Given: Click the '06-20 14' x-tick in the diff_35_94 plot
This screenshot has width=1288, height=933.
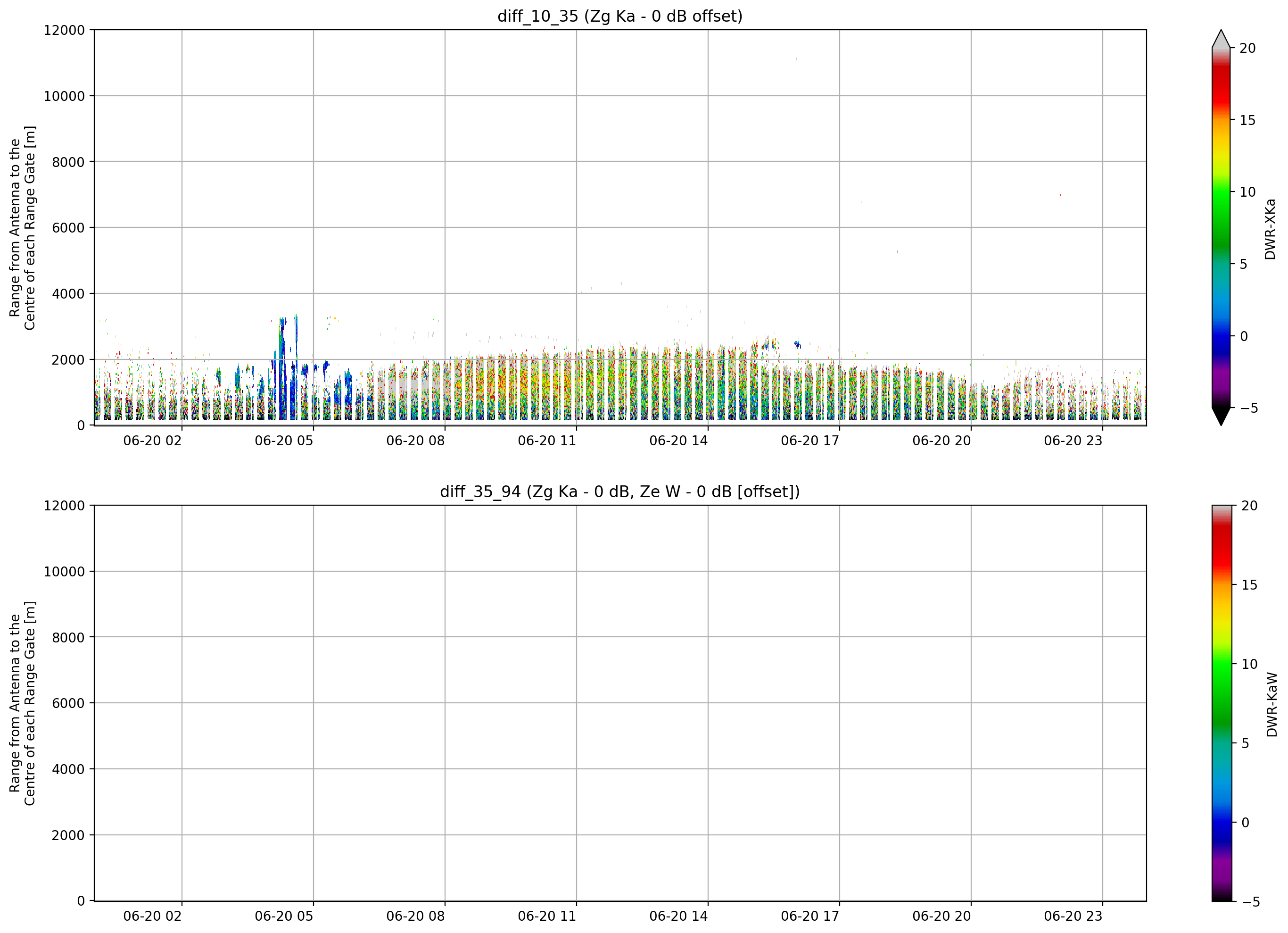Looking at the screenshot, I should [678, 916].
